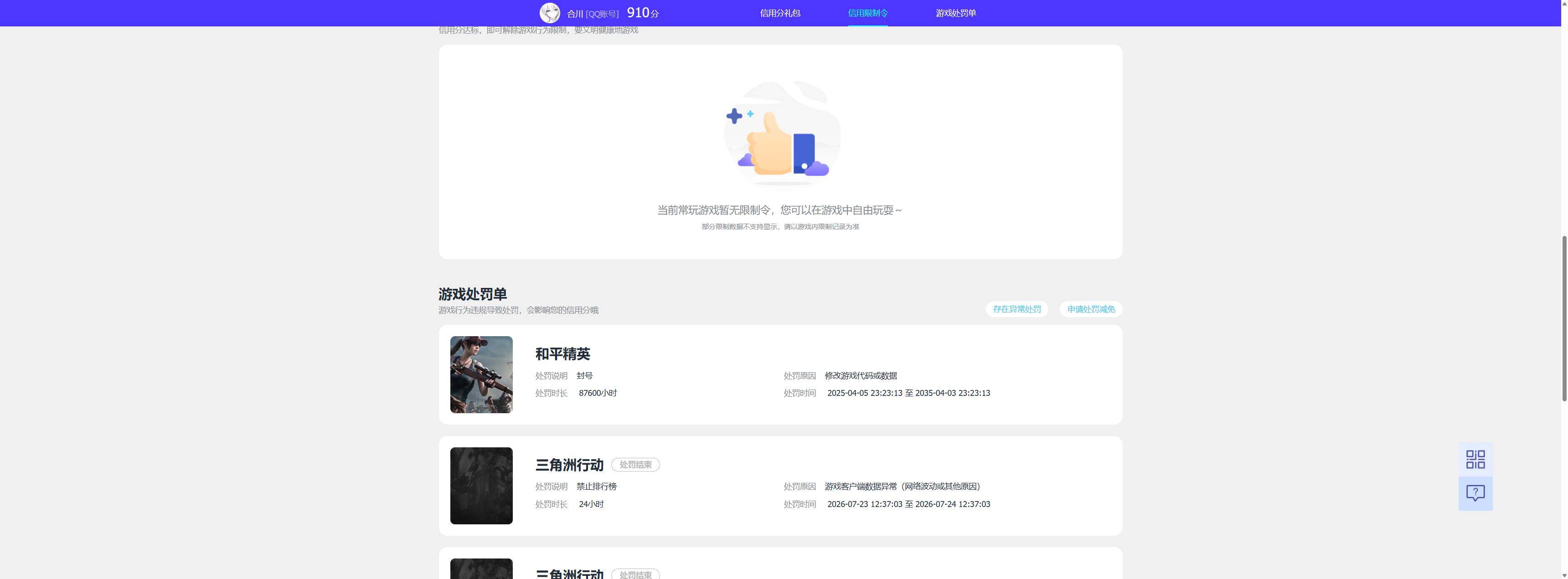Switch to 信用限制令 tab
The width and height of the screenshot is (1568, 579).
point(867,13)
